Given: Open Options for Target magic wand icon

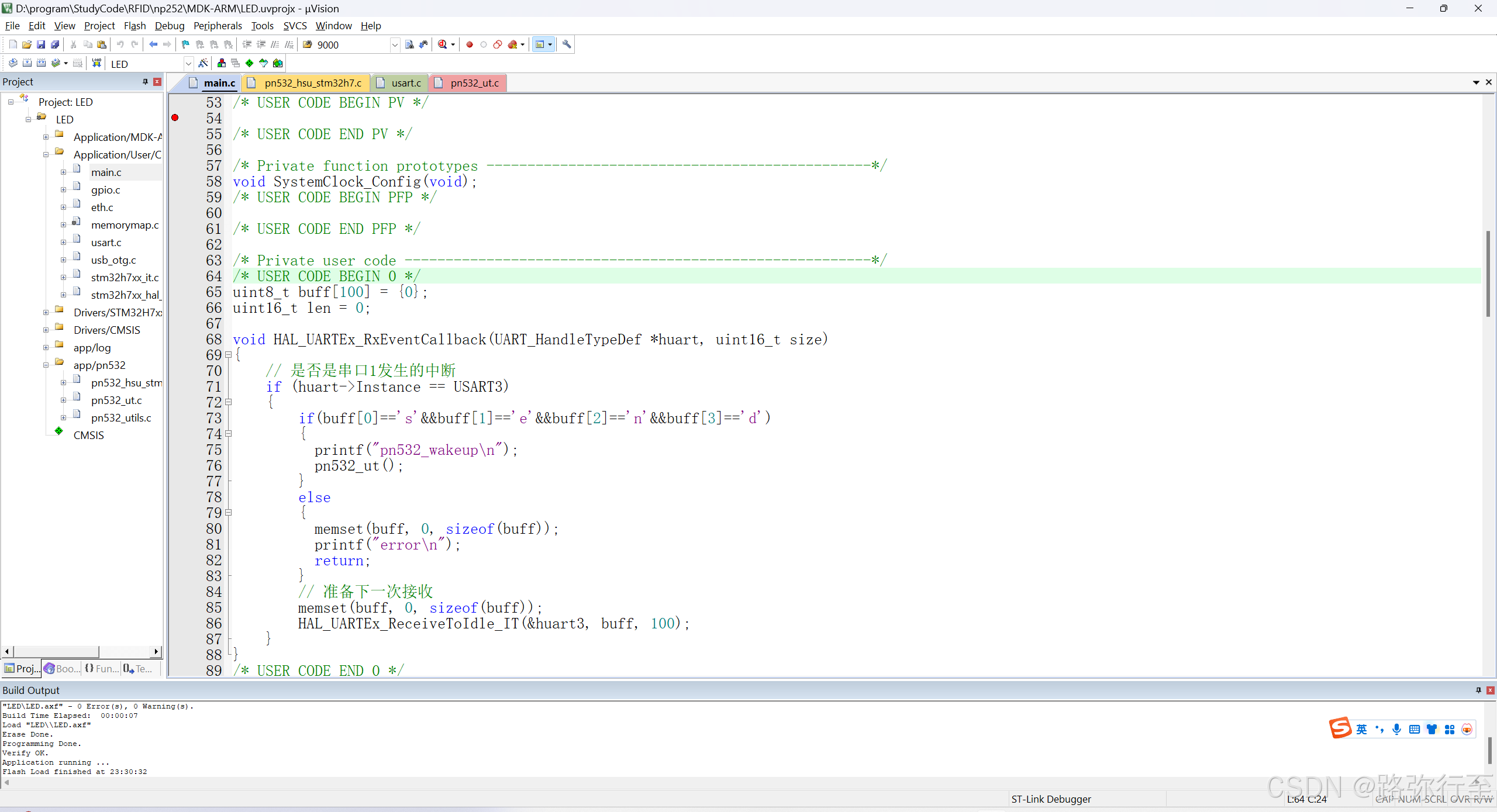Looking at the screenshot, I should 203,63.
